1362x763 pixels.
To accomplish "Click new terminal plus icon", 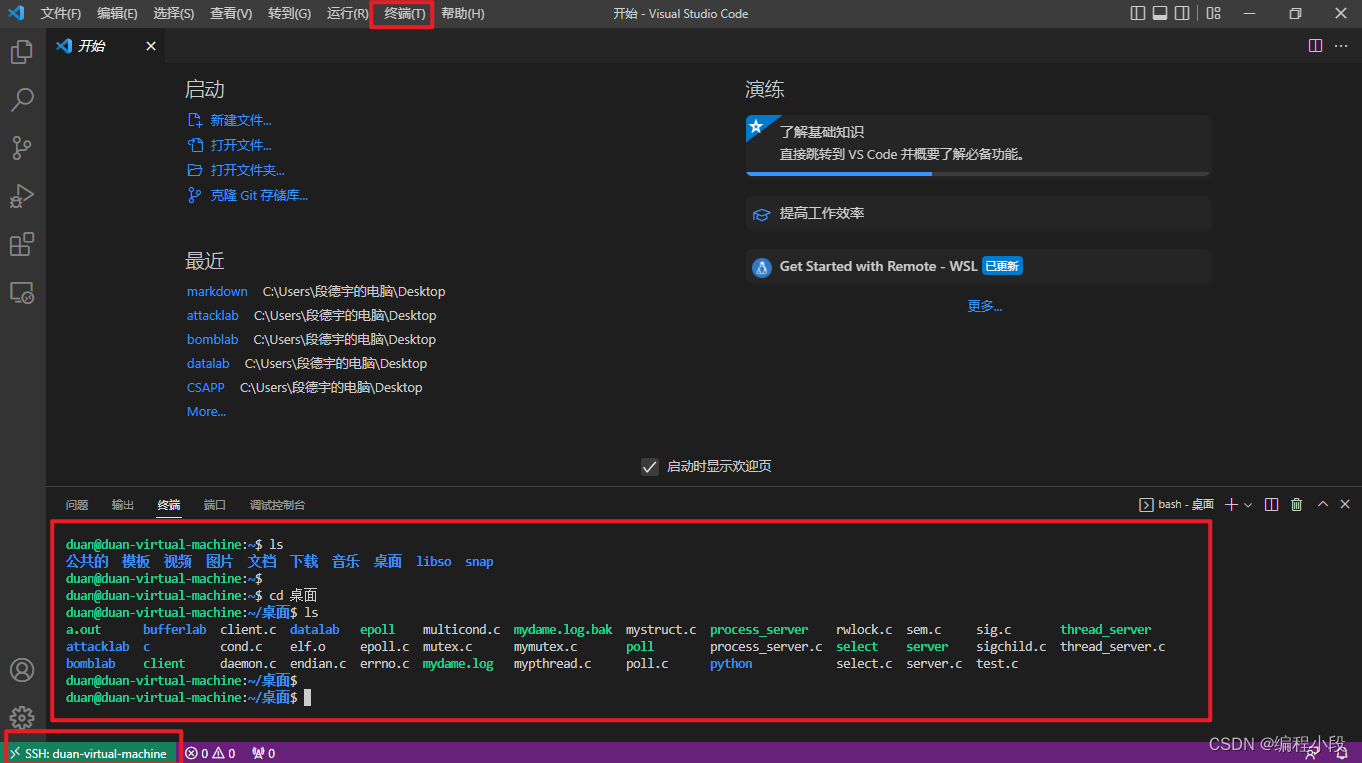I will tap(1232, 505).
